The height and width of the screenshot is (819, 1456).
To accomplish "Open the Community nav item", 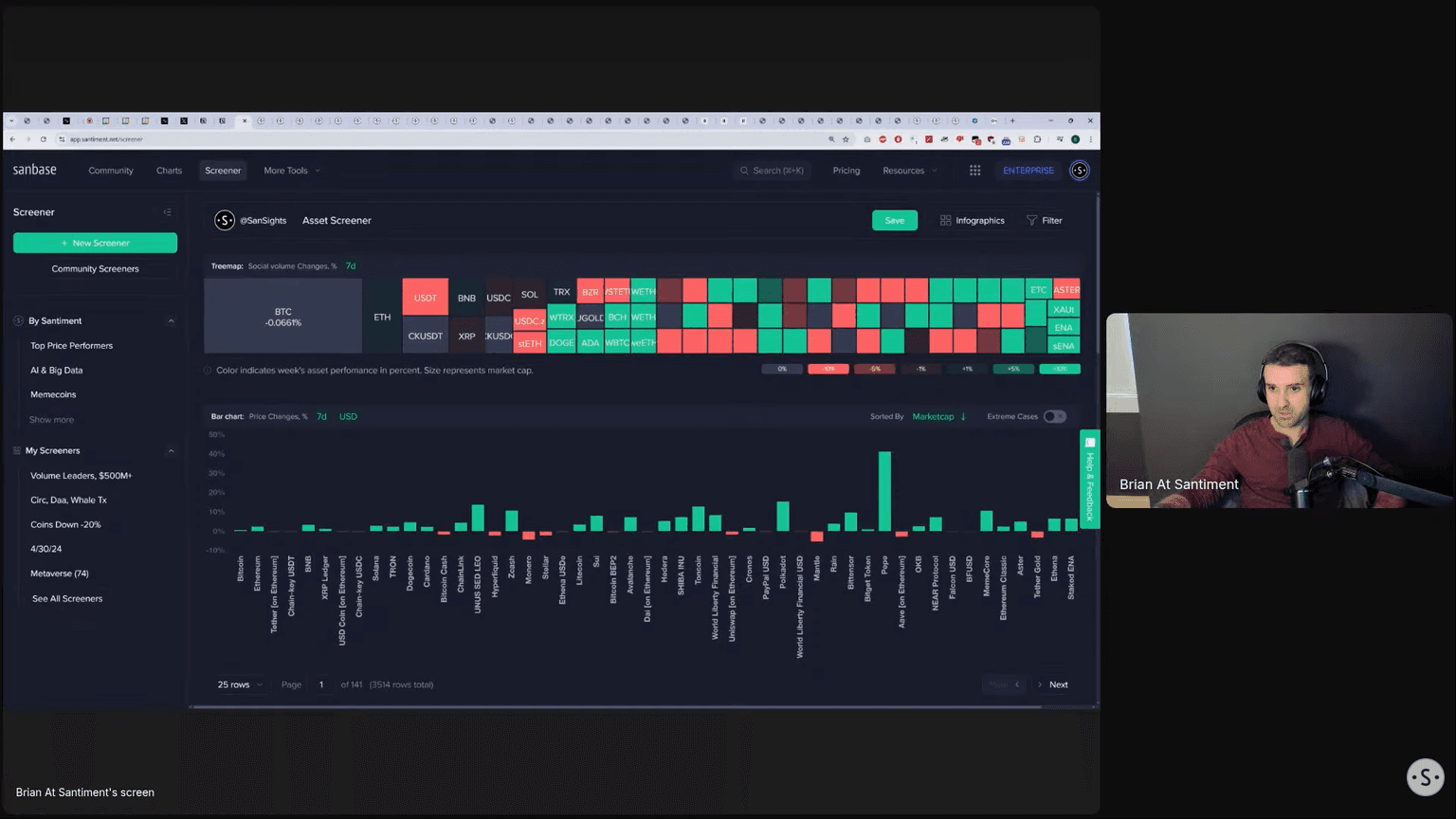I will 111,171.
